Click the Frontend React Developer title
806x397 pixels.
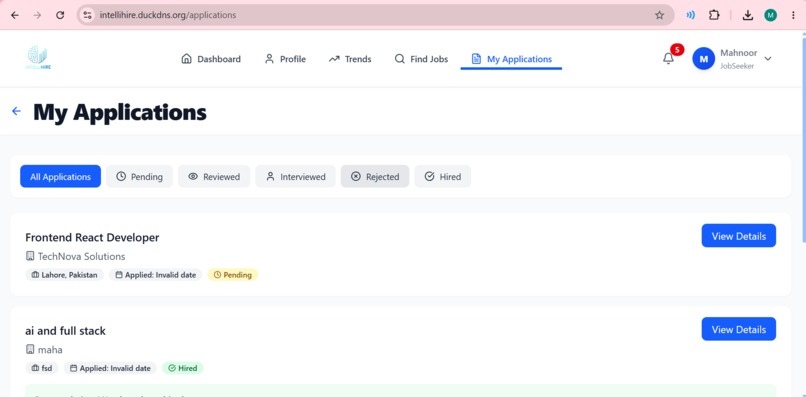click(92, 238)
